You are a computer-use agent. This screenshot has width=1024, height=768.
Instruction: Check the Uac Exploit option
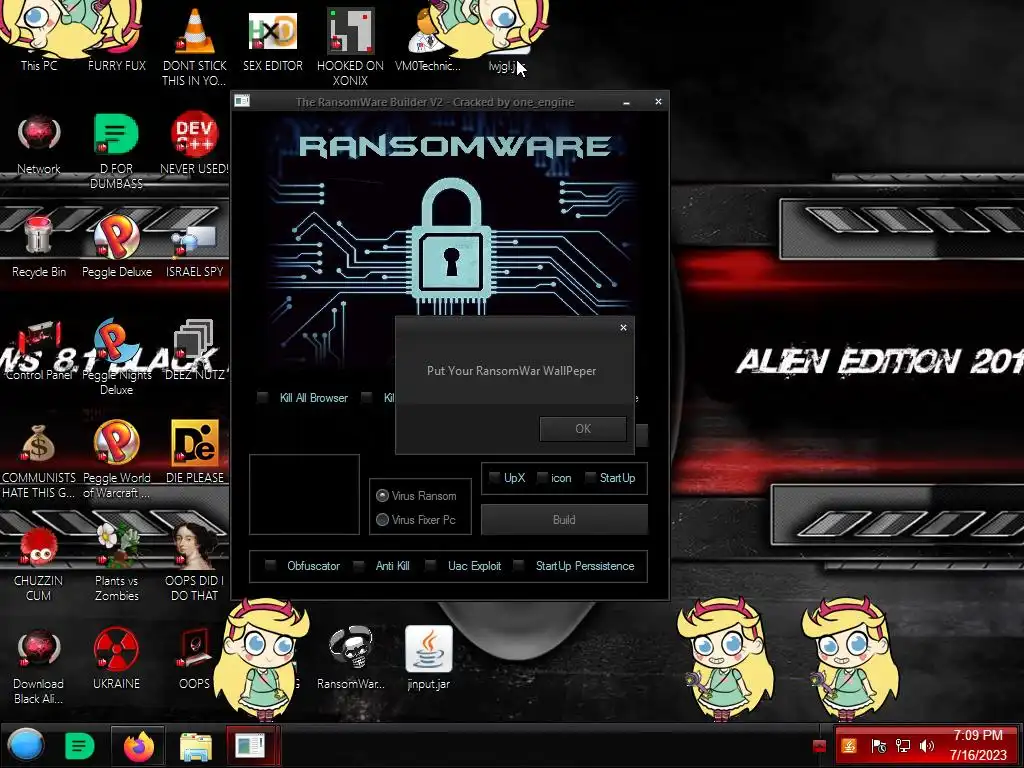pos(430,566)
